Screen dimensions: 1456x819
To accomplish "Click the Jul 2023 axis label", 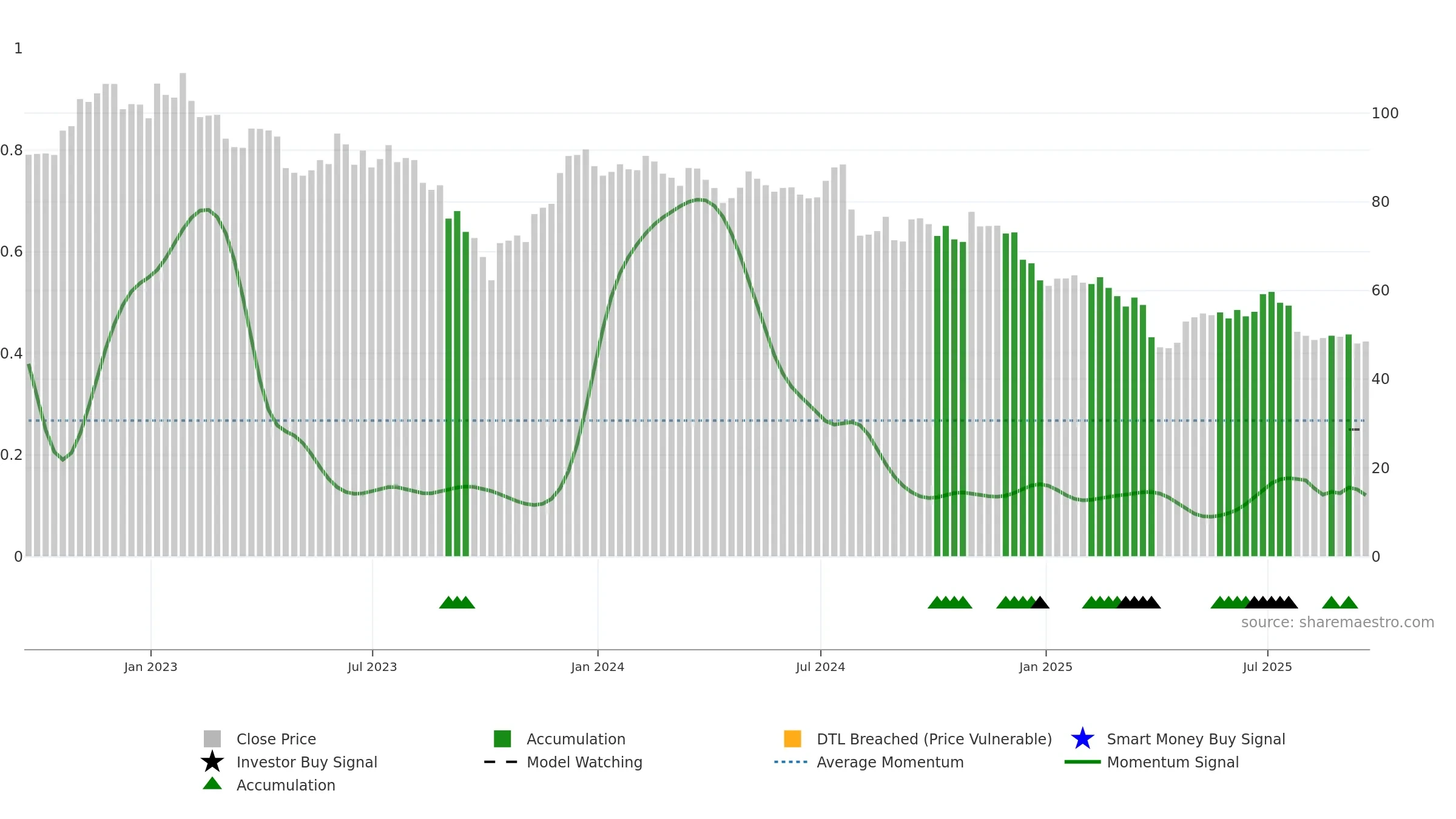I will click(372, 667).
